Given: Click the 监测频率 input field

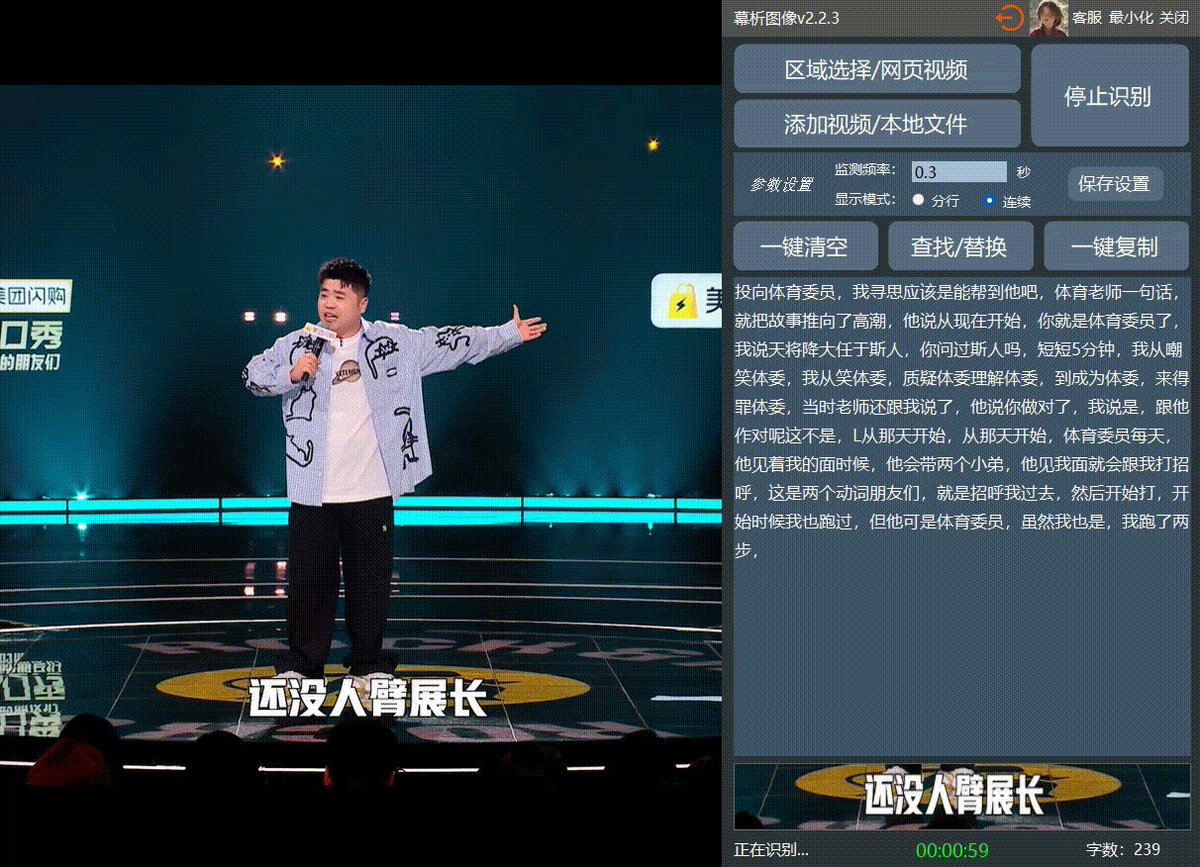Looking at the screenshot, I should point(959,172).
